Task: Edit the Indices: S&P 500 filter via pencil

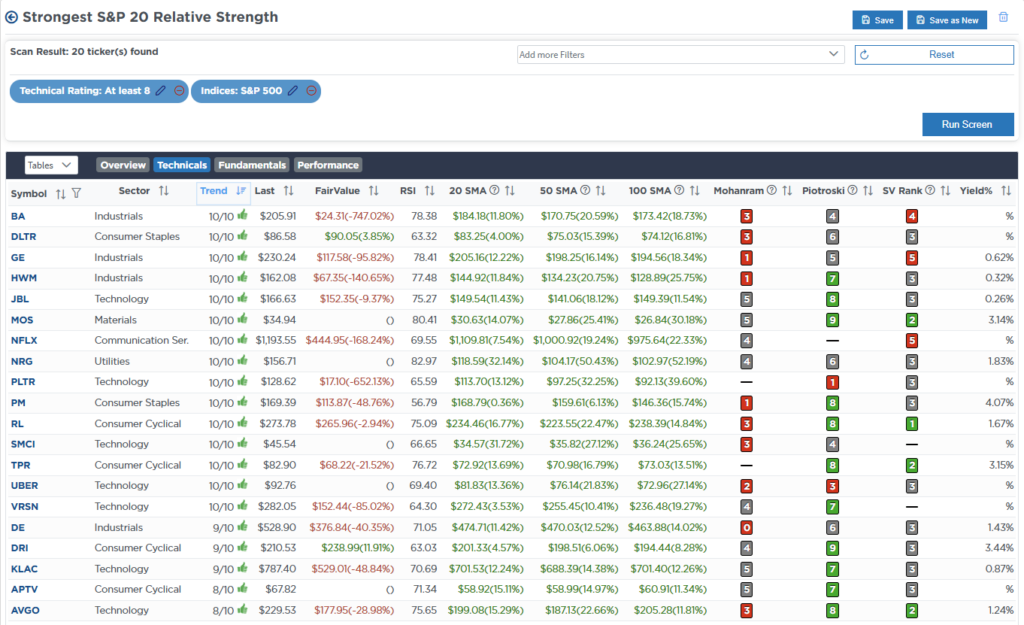Action: (x=293, y=91)
